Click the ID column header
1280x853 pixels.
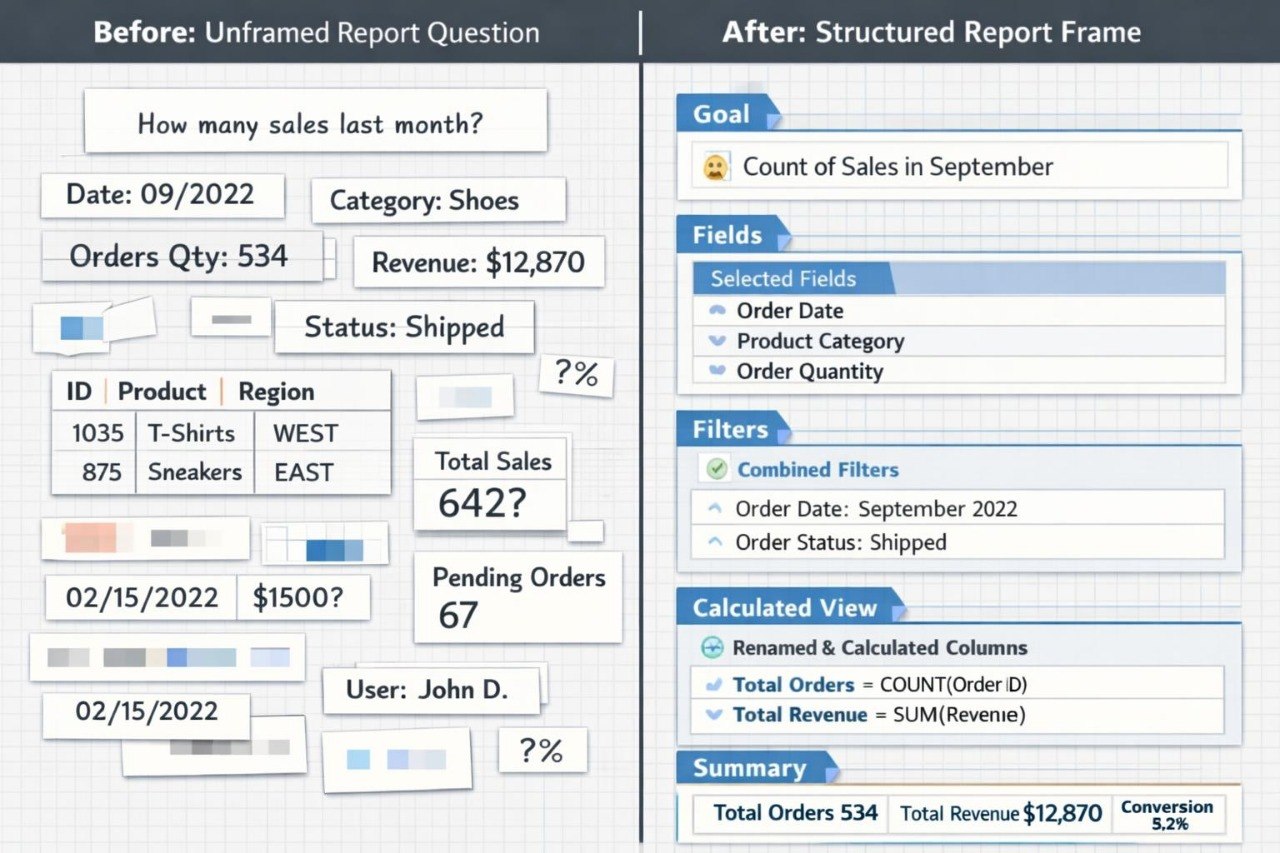pos(79,391)
